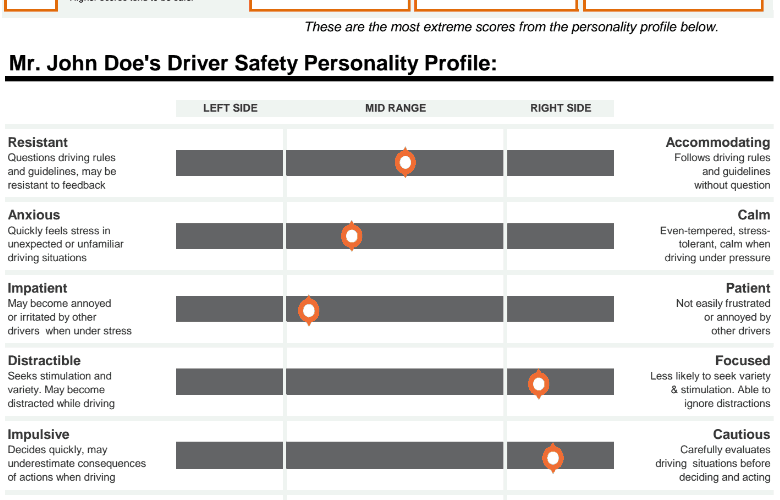Select the Focused trait label
The height and width of the screenshot is (500, 780).
point(742,361)
